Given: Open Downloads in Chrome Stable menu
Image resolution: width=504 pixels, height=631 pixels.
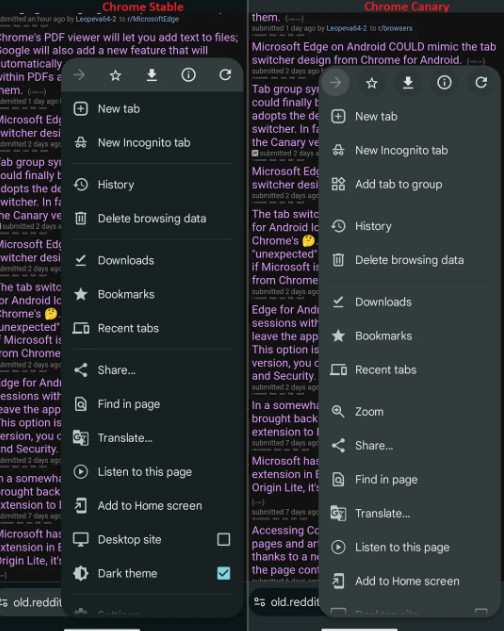Looking at the screenshot, I should pyautogui.click(x=153, y=260).
